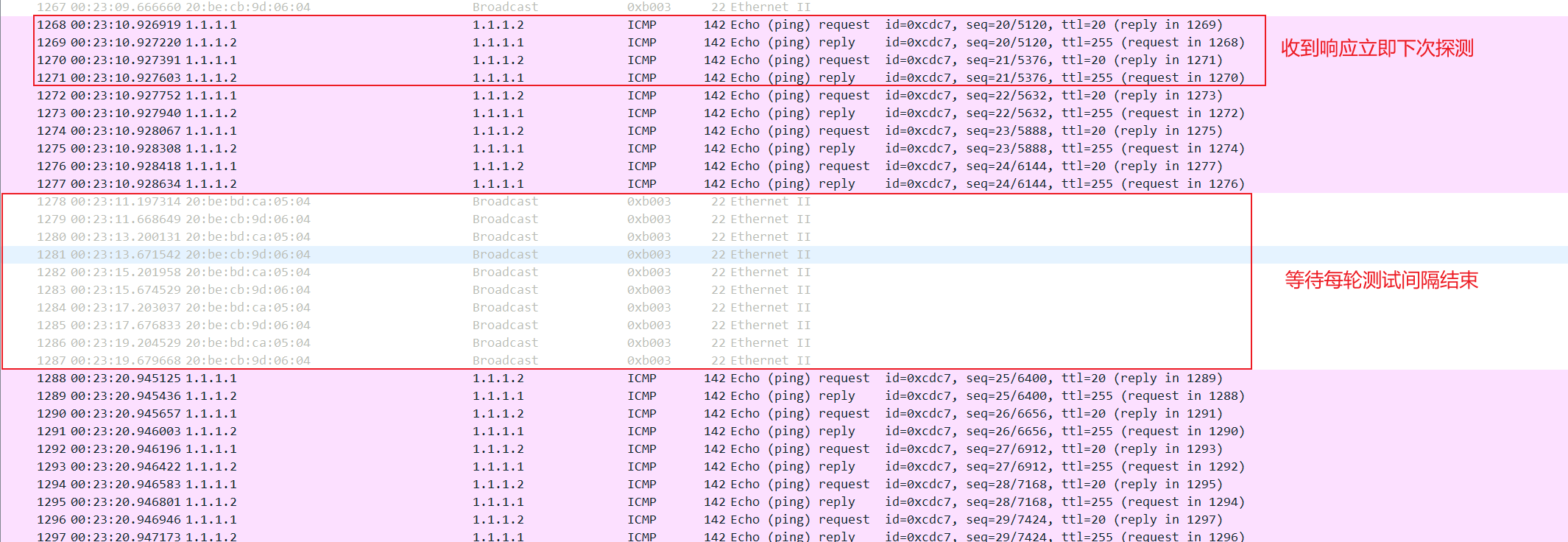
Task: Select packet 1276 echo request seq=24/6144
Action: coord(640,166)
